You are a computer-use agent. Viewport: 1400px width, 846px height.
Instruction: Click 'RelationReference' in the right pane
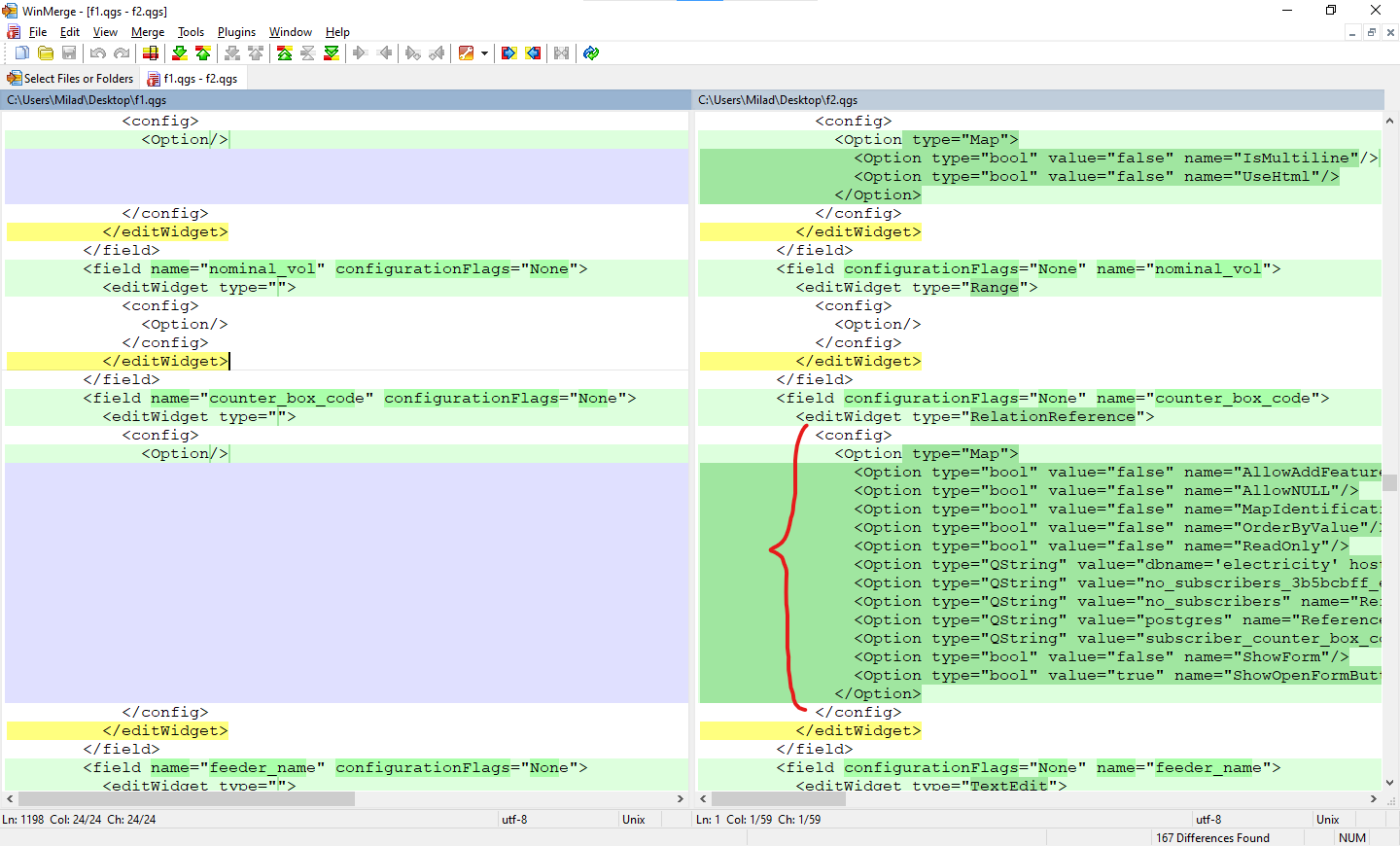(1052, 416)
